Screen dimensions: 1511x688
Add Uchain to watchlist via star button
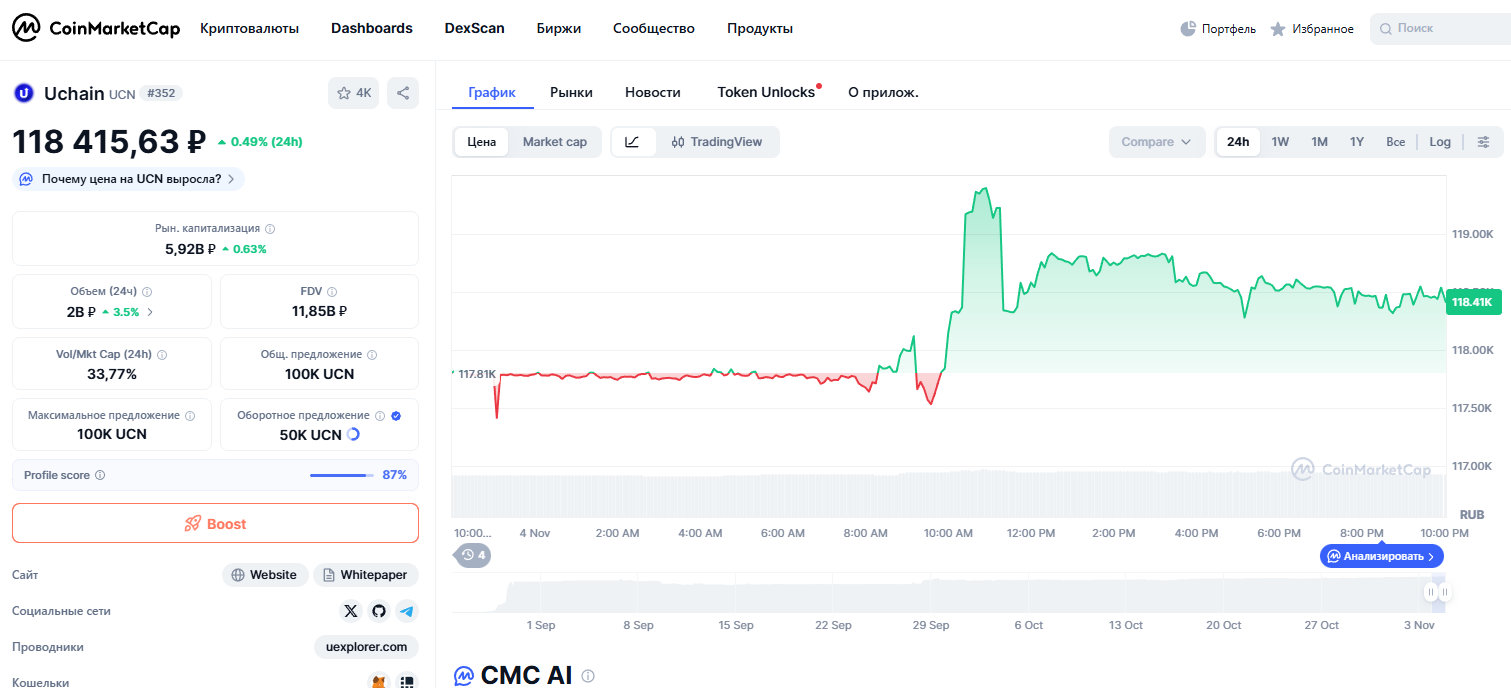click(x=354, y=93)
